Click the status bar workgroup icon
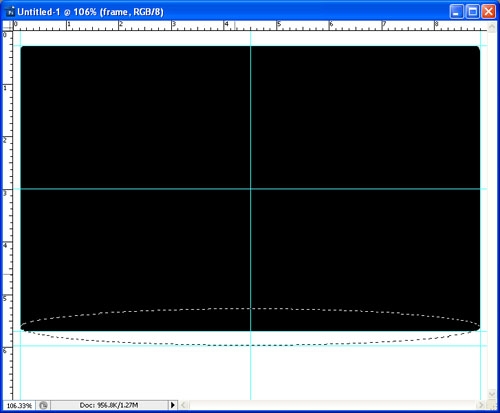 click(43, 405)
